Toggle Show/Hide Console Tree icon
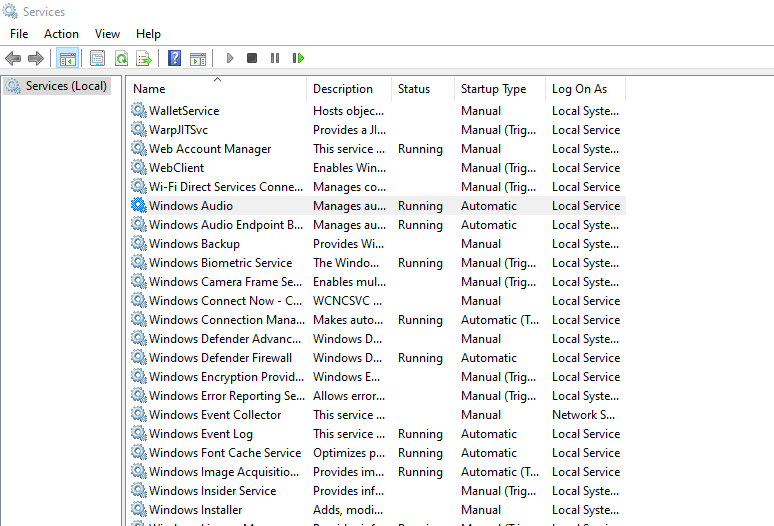This screenshot has width=774, height=526. 68,59
